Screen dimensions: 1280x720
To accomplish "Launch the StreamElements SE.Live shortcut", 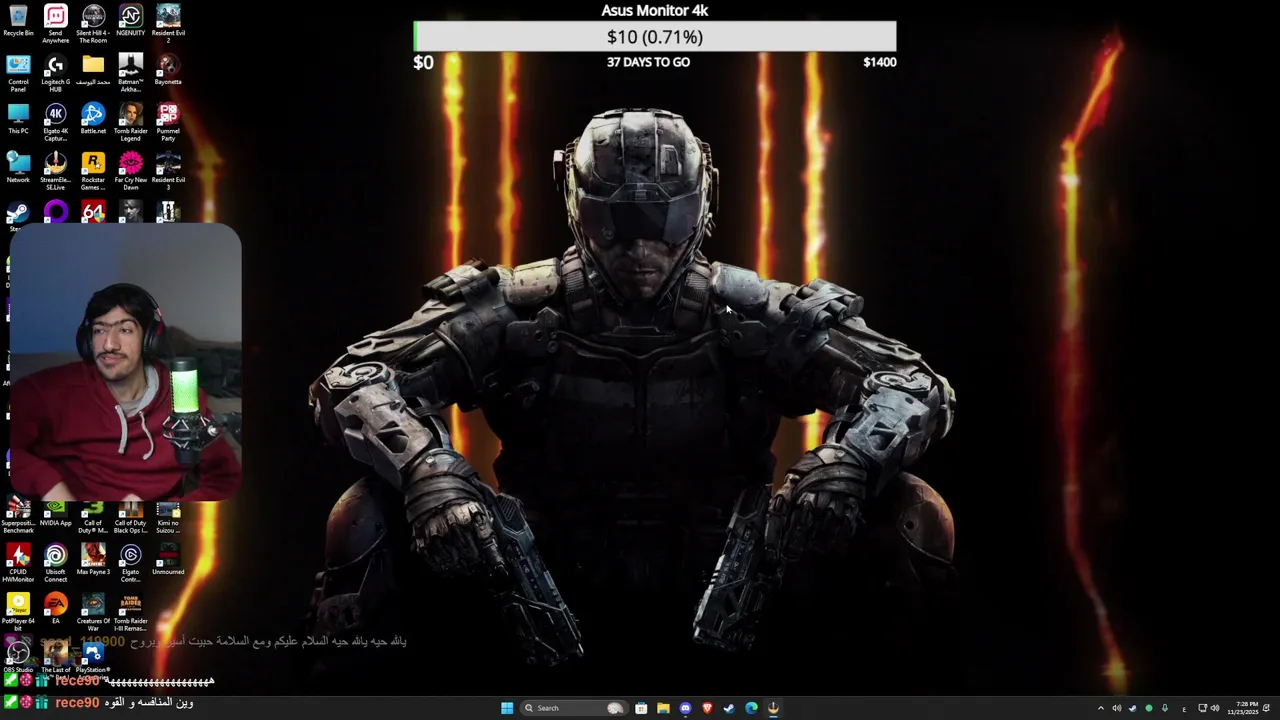I will (x=56, y=171).
